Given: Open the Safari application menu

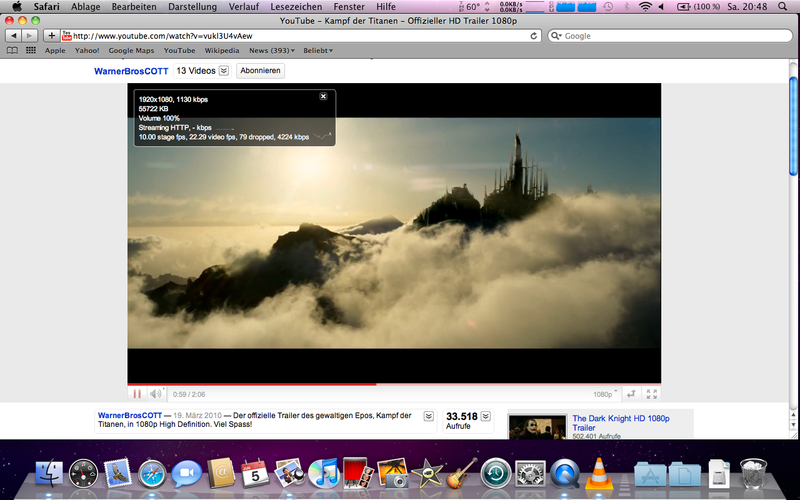Looking at the screenshot, I should tap(46, 7).
